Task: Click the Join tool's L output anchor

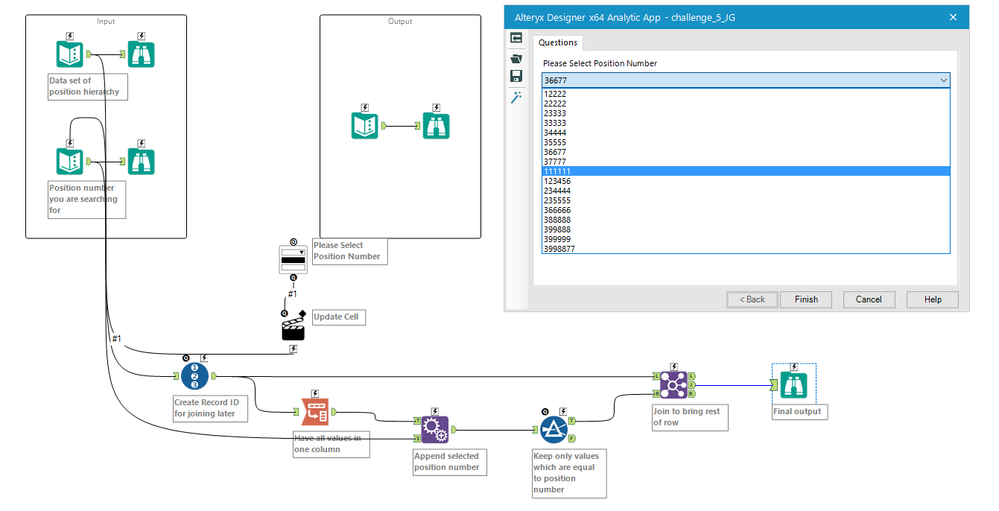Action: point(692,377)
